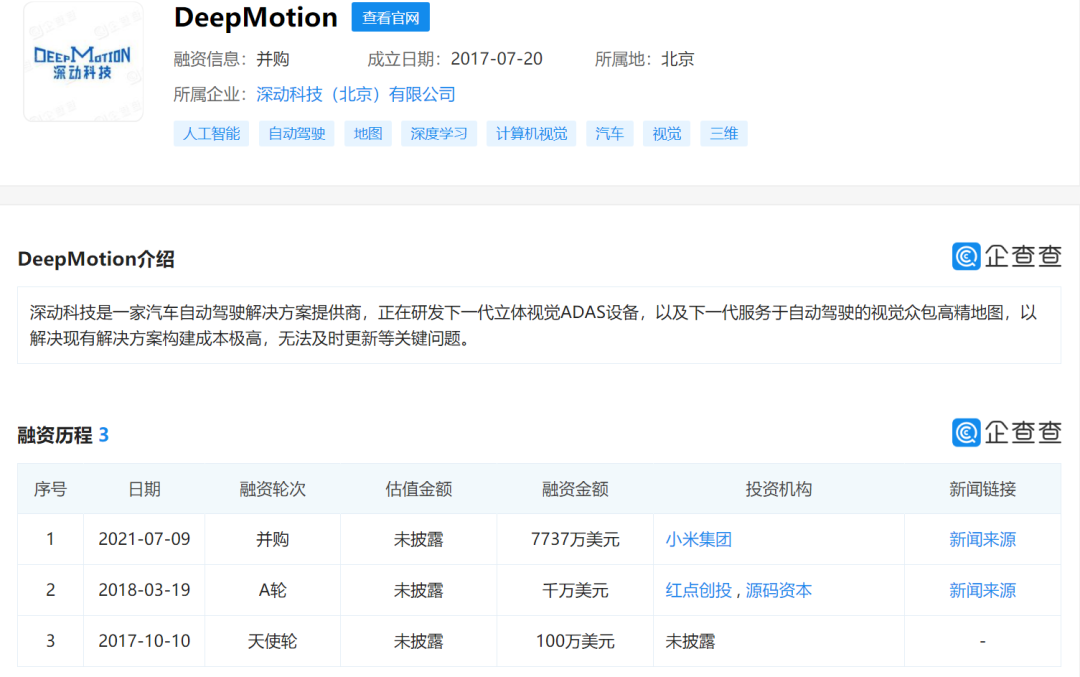Image resolution: width=1080 pixels, height=677 pixels.
Task: Select the 地图 tag
Action: coord(367,133)
